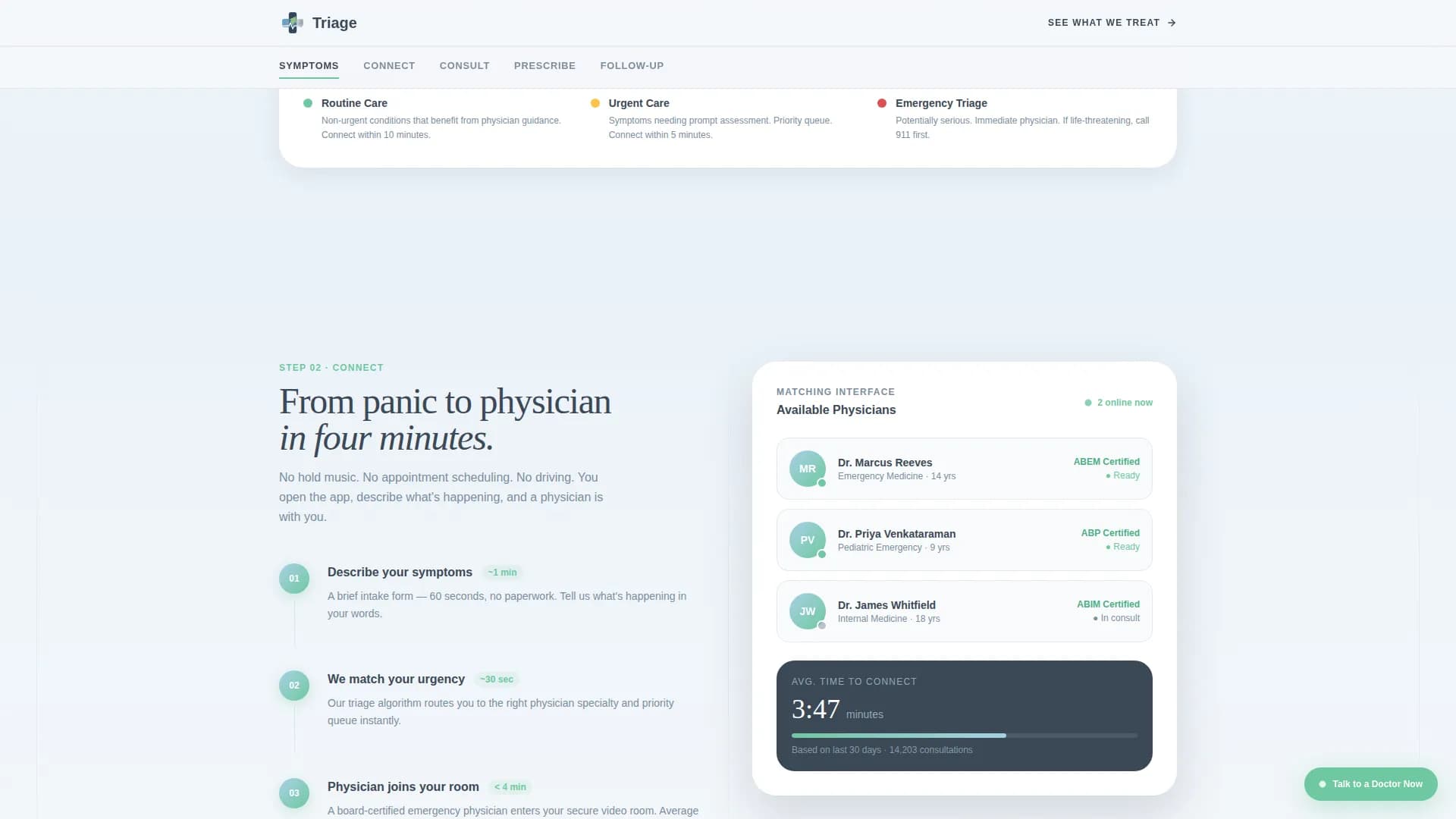Click the MR avatar for Dr. Marcus Reeves
This screenshot has width=1456, height=819.
coord(808,469)
